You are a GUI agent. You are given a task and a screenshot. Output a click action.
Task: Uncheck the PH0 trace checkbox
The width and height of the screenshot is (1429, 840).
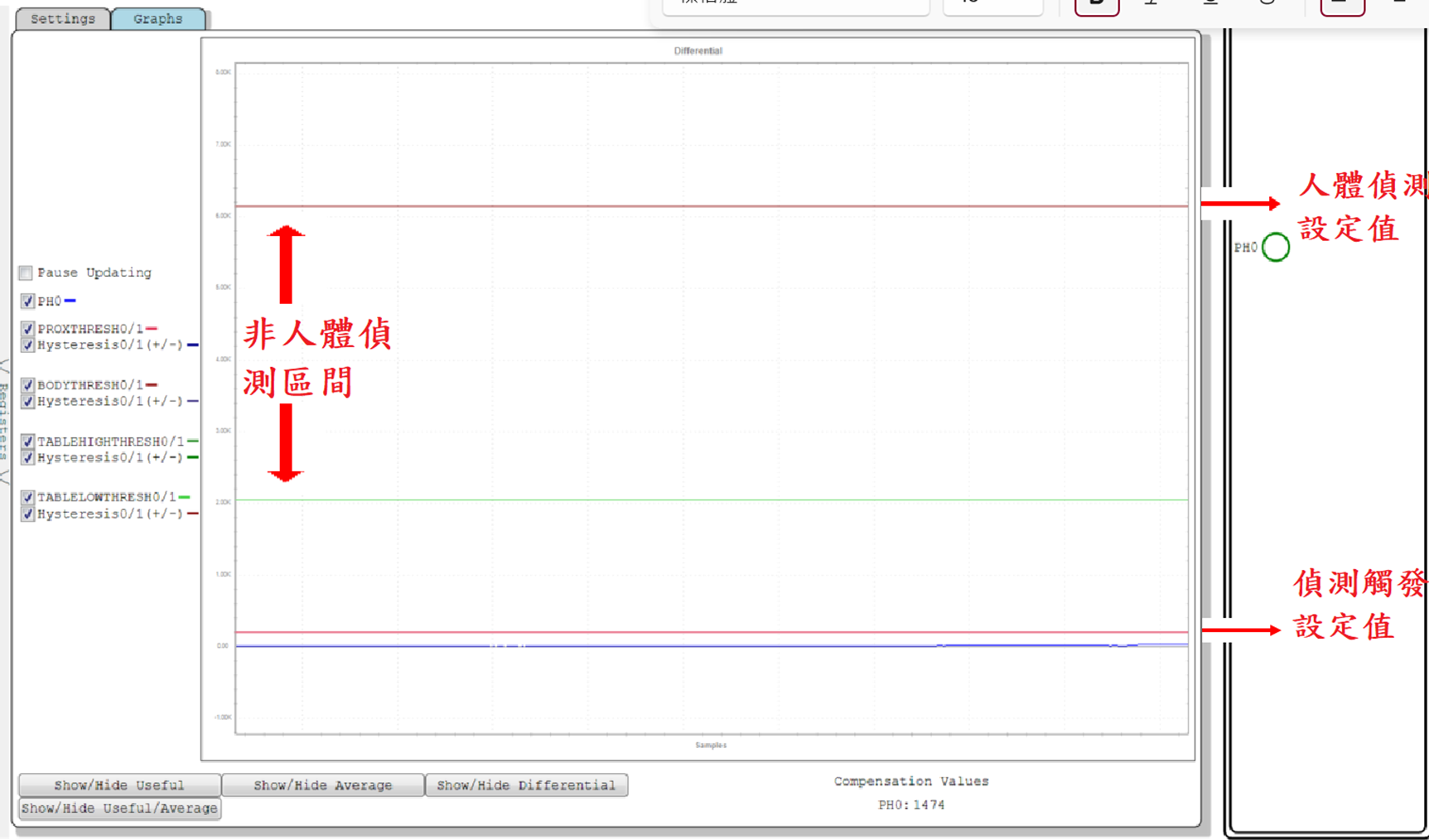[27, 301]
